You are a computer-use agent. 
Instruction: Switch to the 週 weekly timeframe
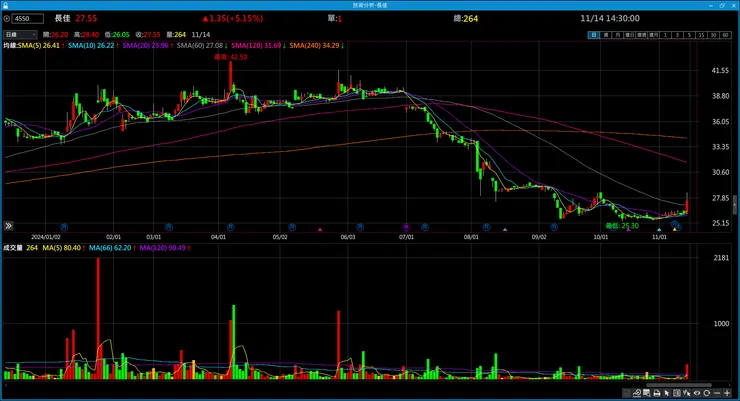[x=606, y=35]
